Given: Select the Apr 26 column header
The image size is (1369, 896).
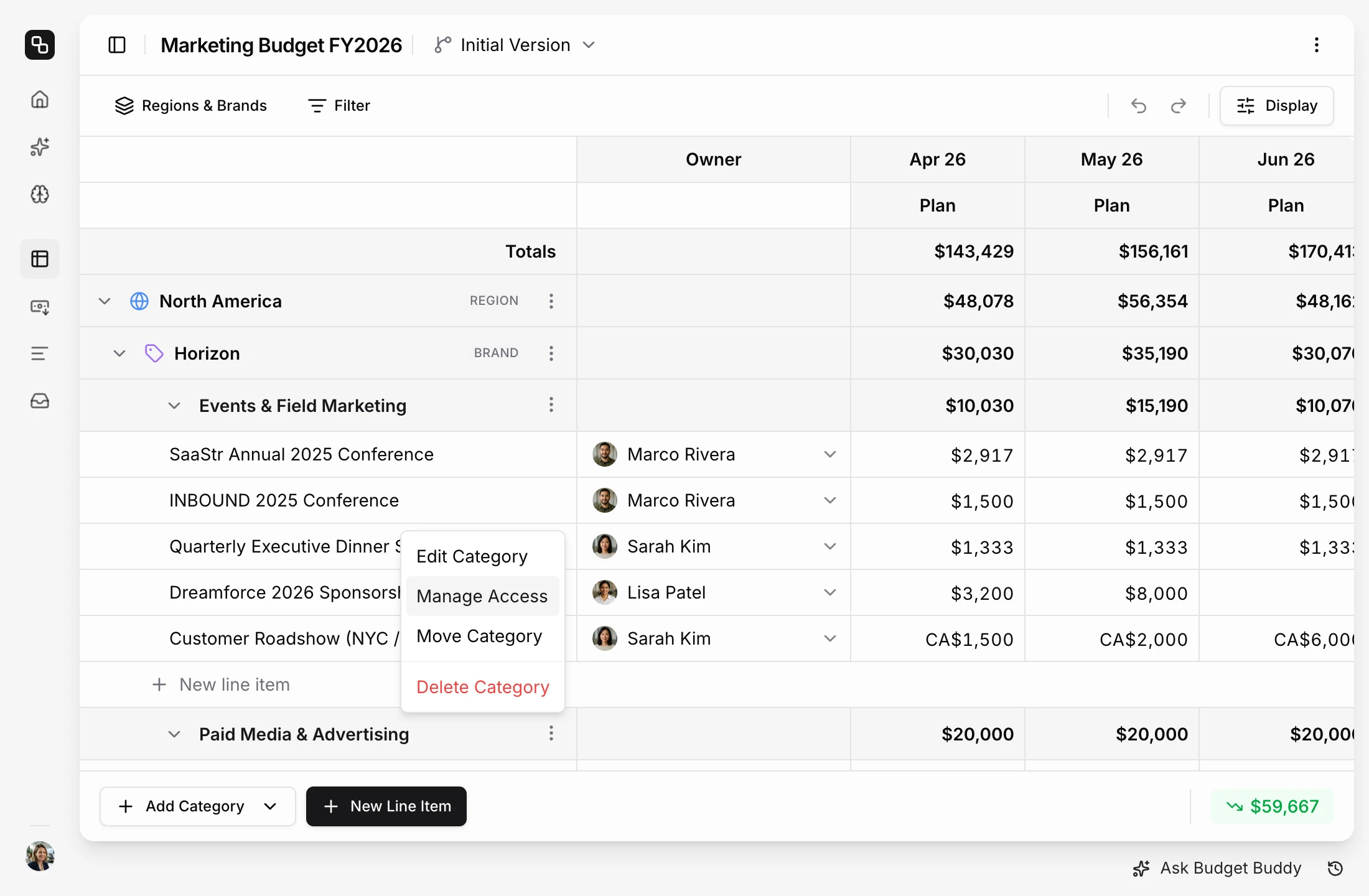Looking at the screenshot, I should 938,159.
